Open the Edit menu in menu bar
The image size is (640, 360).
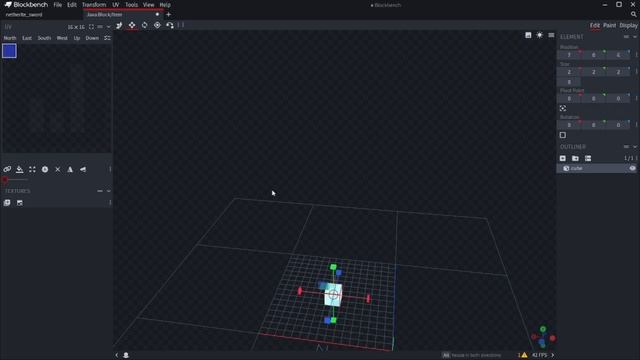click(x=72, y=5)
